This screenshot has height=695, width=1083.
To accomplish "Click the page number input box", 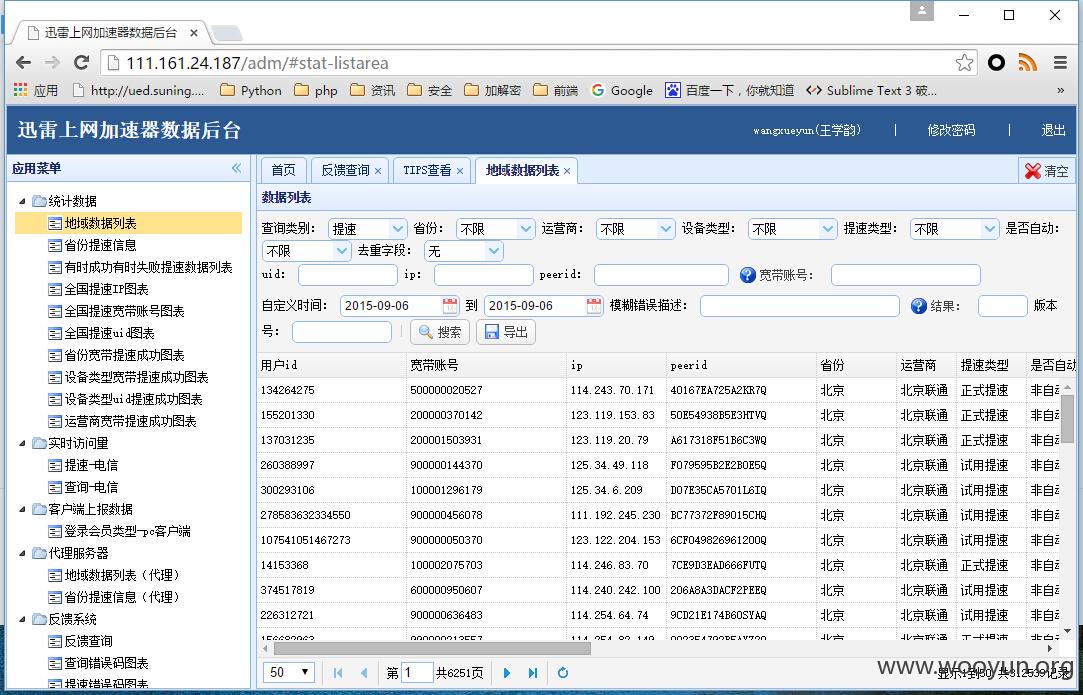I will [417, 672].
